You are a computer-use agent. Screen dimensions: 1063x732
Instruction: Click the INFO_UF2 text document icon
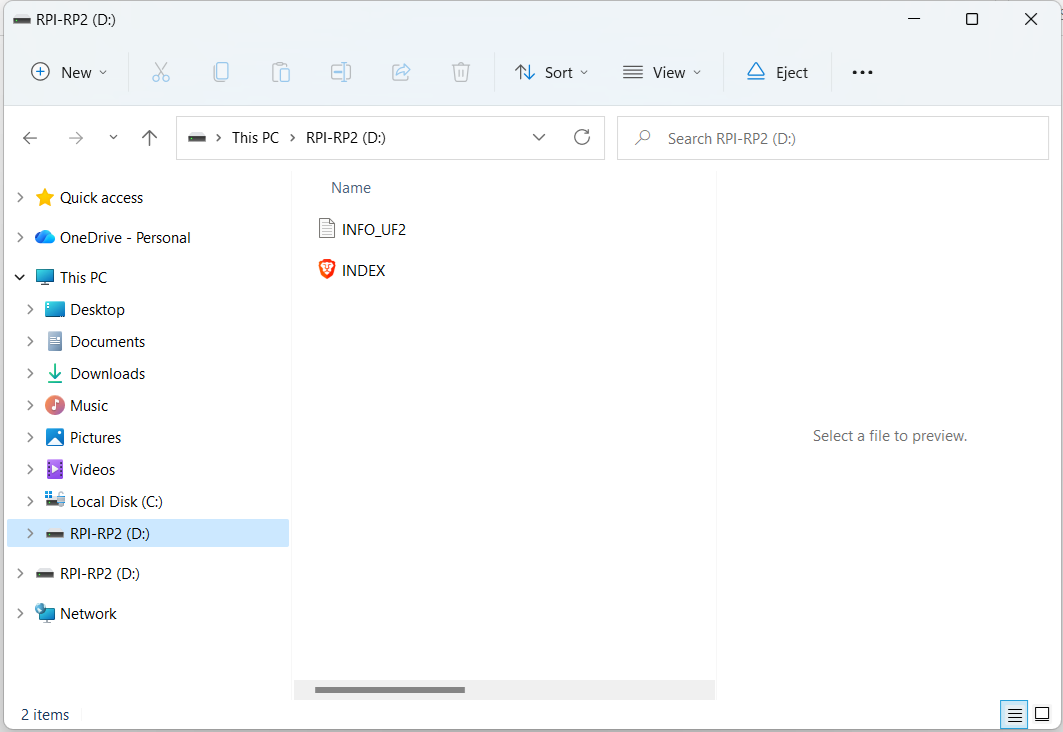327,228
